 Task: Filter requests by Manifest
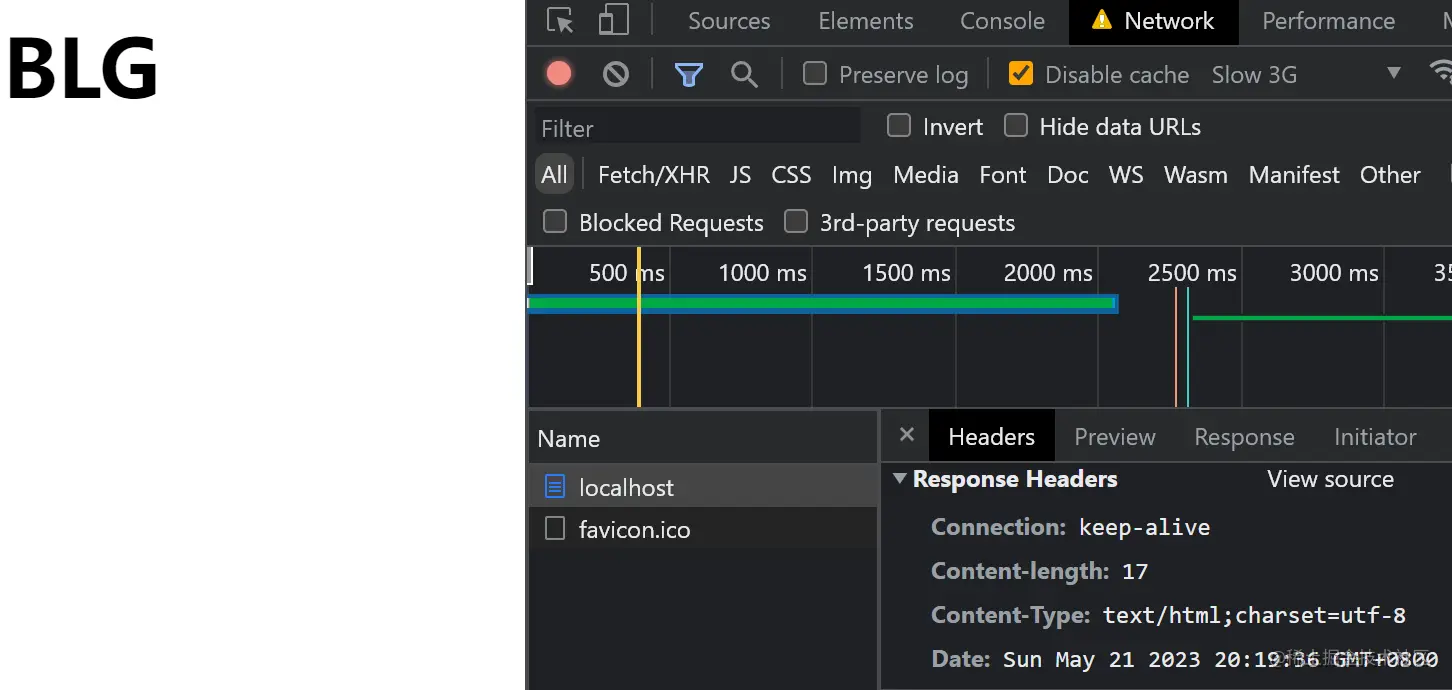(1294, 175)
